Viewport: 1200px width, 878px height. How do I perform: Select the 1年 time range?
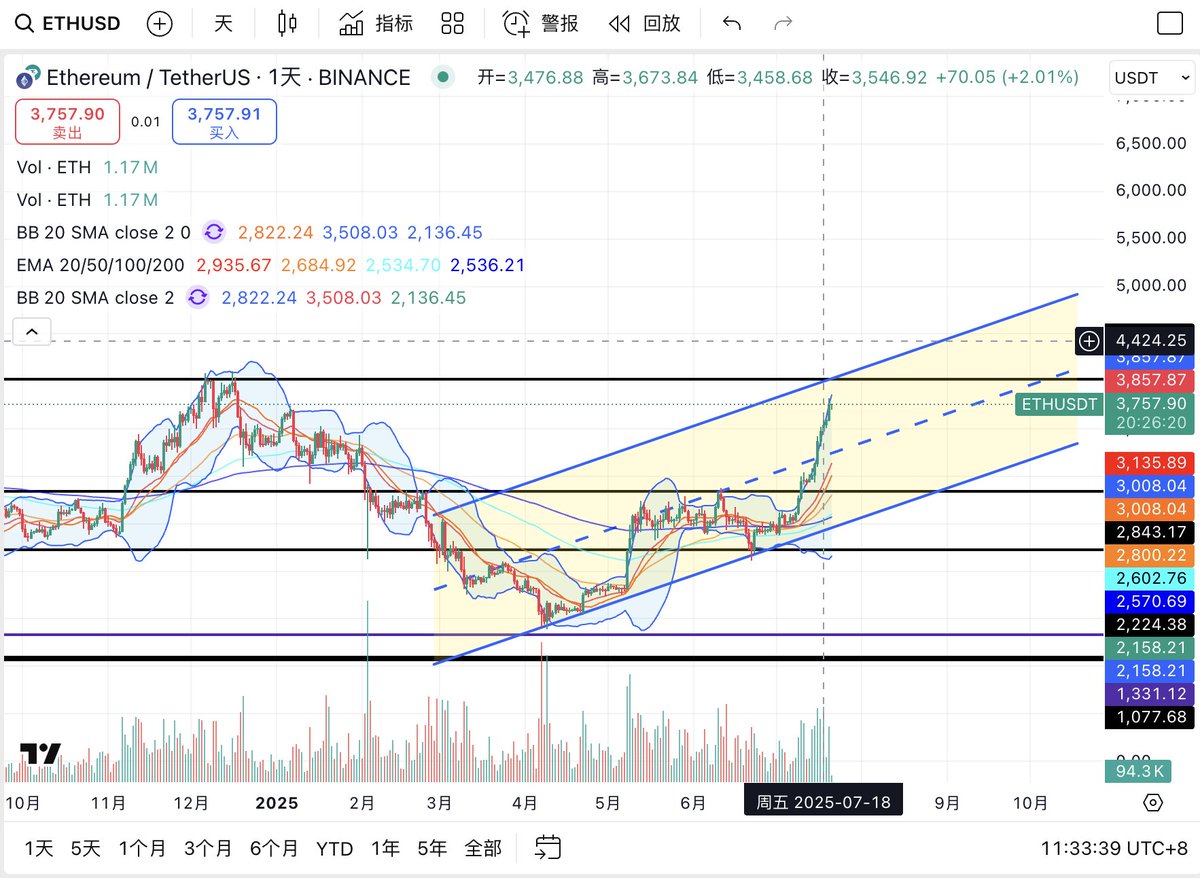pos(384,849)
